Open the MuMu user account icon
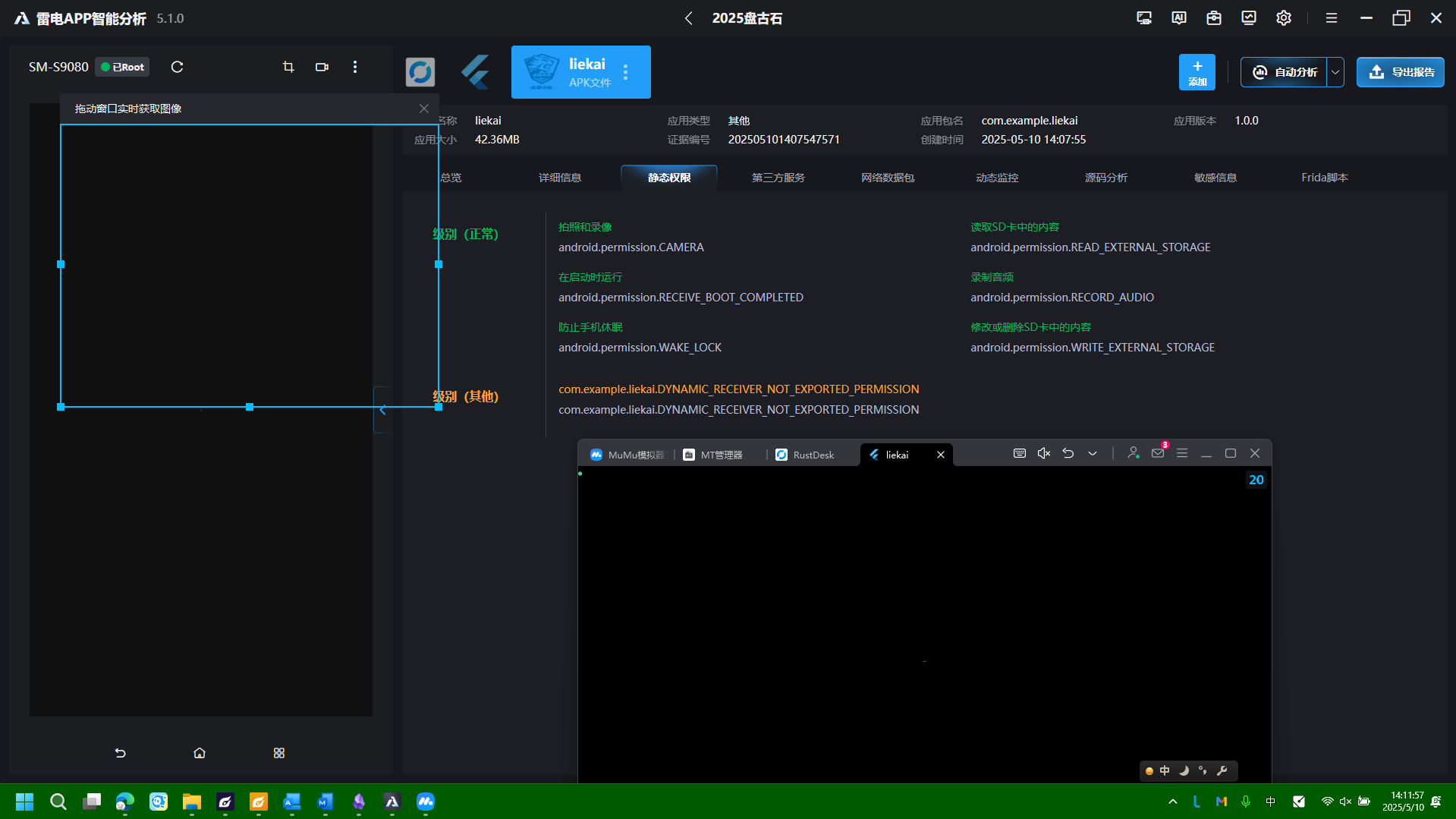The width and height of the screenshot is (1456, 819). tap(1134, 453)
